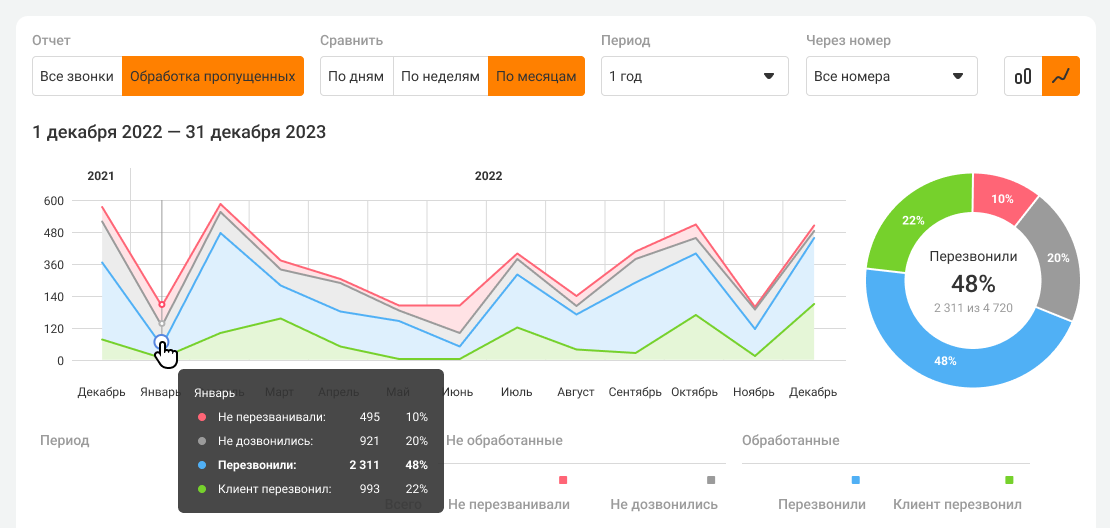Open the 1 год period dropdown
Image resolution: width=1110 pixels, height=528 pixels.
[x=694, y=76]
